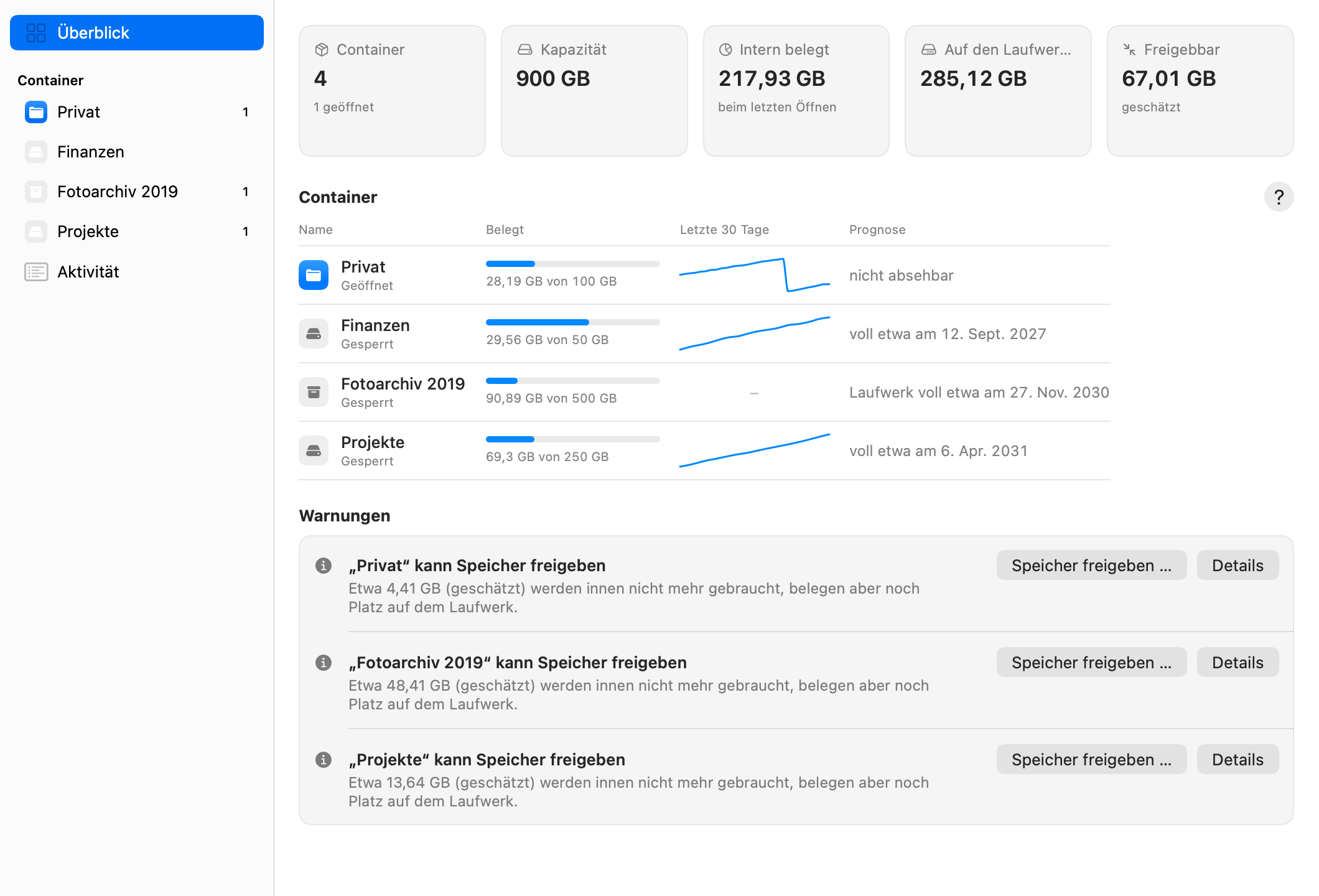Open Details for the Fotoarchiv 2019 warning
The image size is (1319, 896).
(1237, 662)
